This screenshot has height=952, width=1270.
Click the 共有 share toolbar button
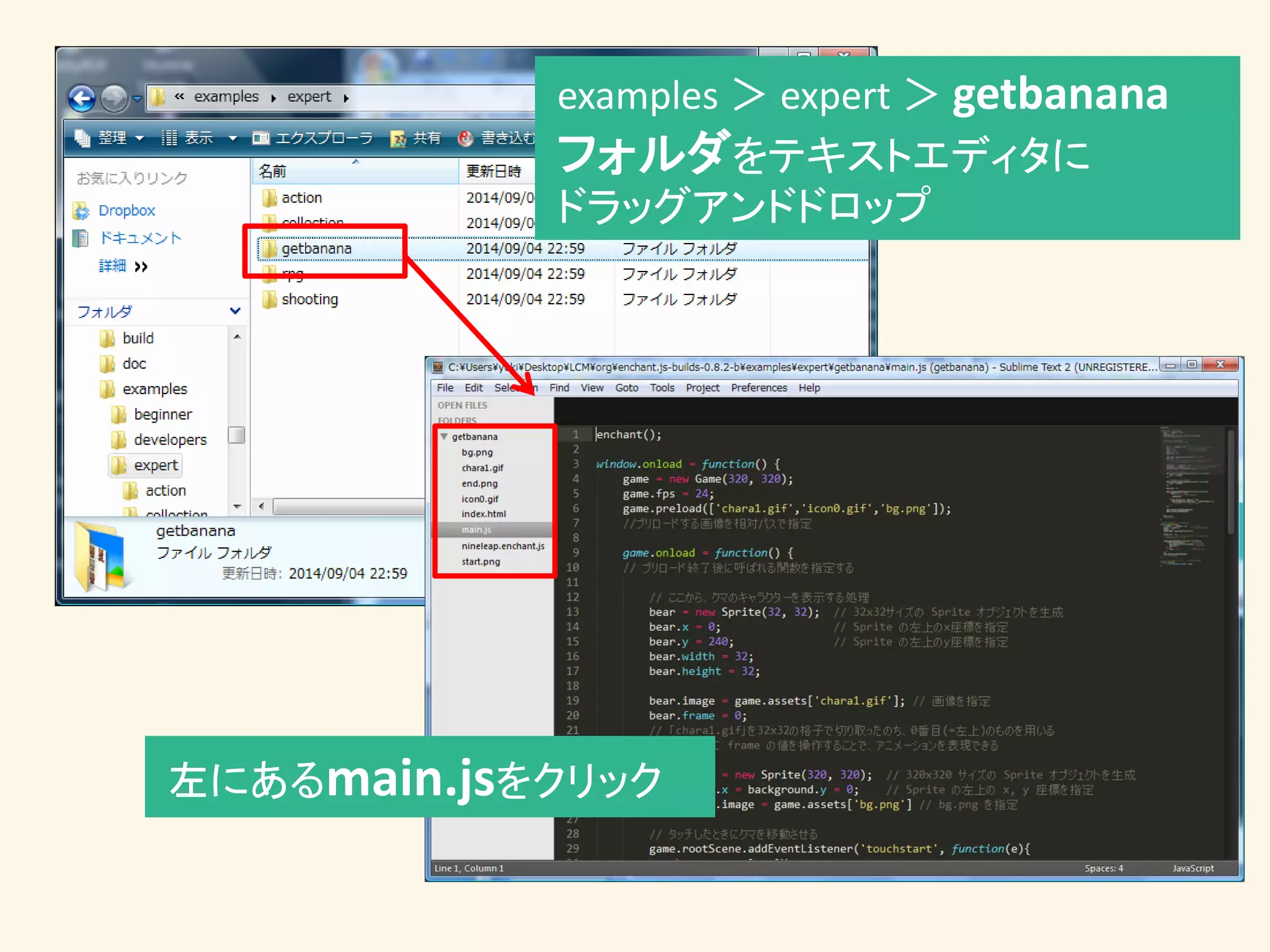[415, 138]
